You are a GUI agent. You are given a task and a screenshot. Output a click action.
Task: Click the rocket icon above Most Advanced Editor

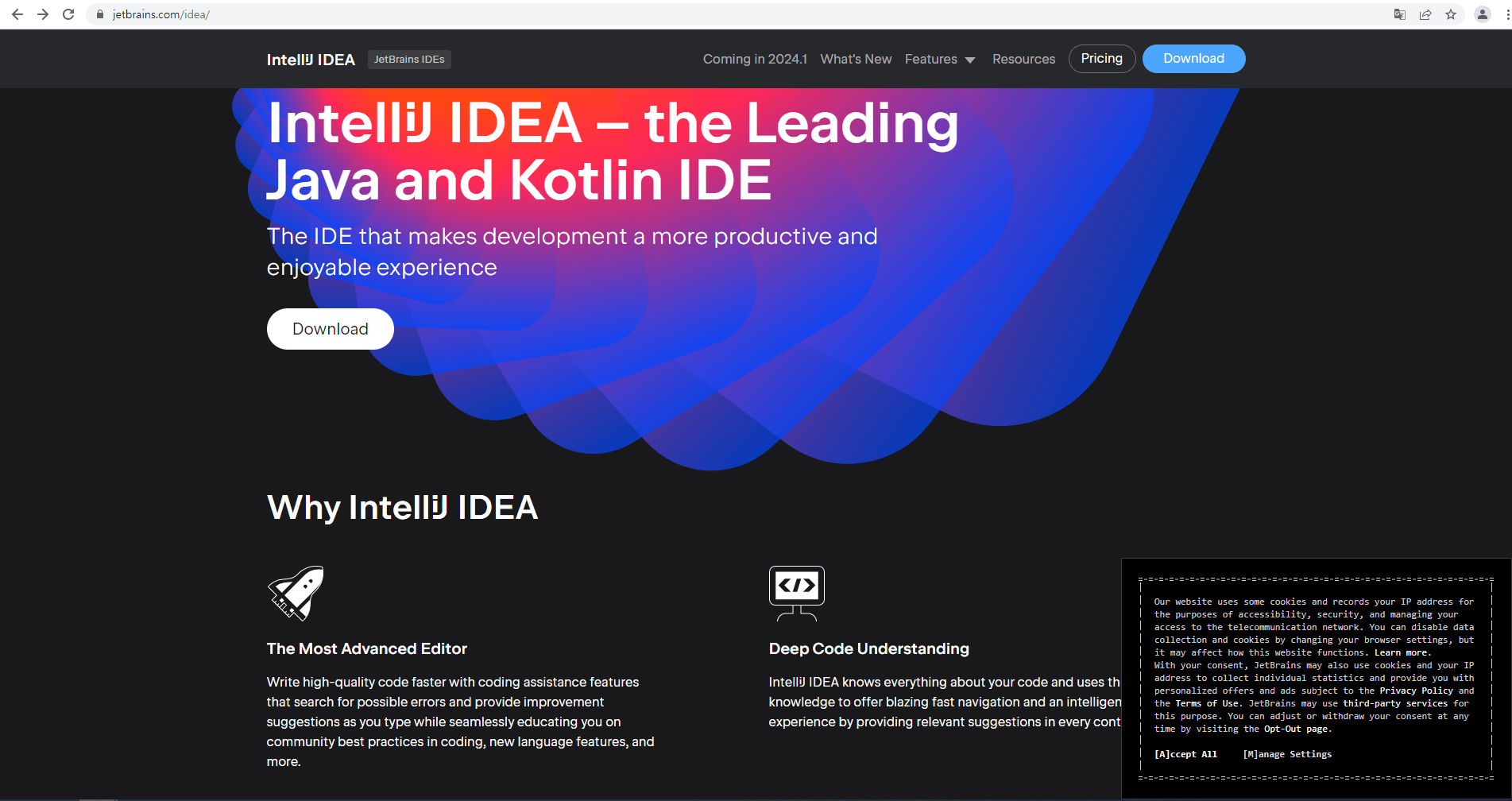296,593
